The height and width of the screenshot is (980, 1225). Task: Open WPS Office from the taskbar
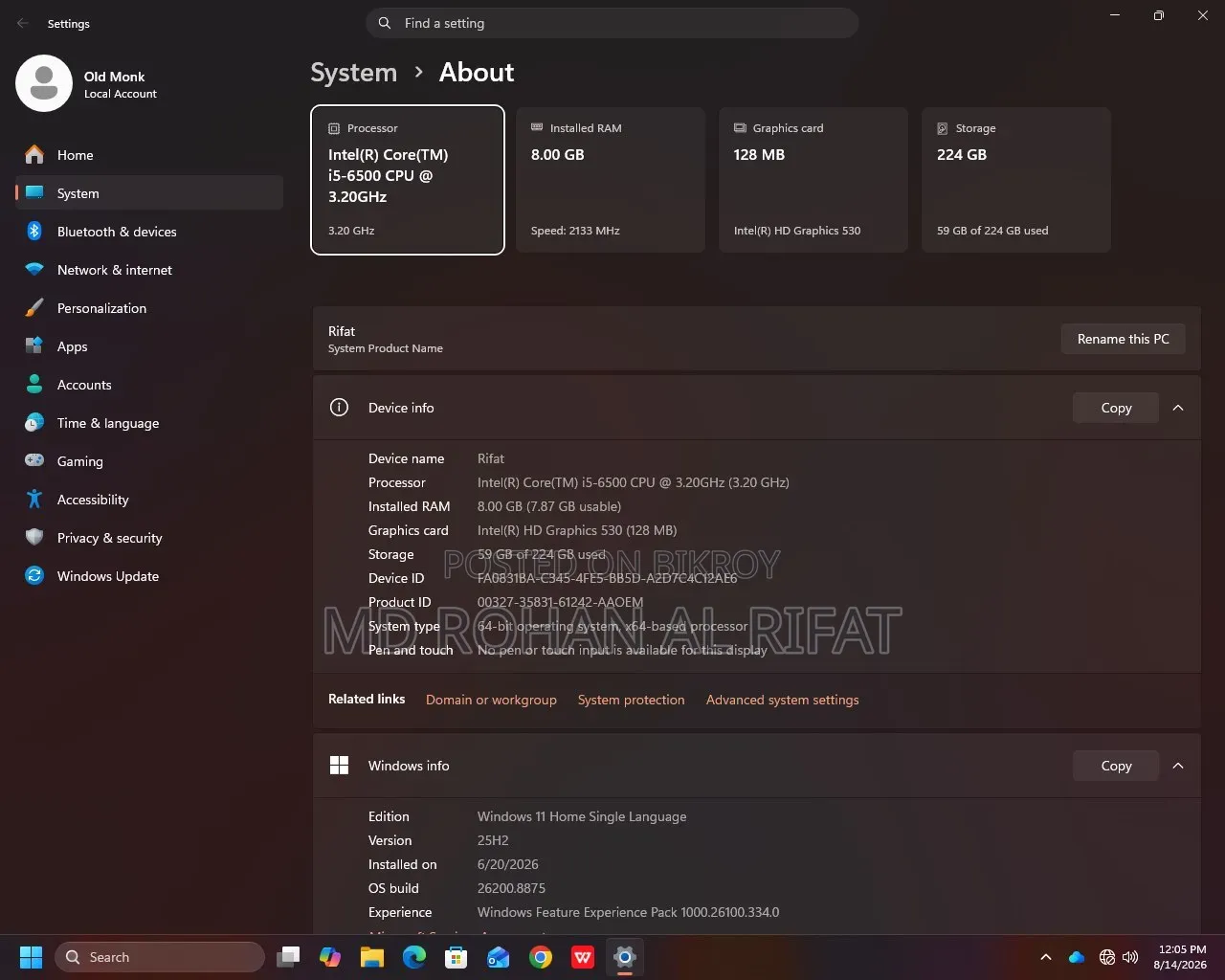coord(583,957)
